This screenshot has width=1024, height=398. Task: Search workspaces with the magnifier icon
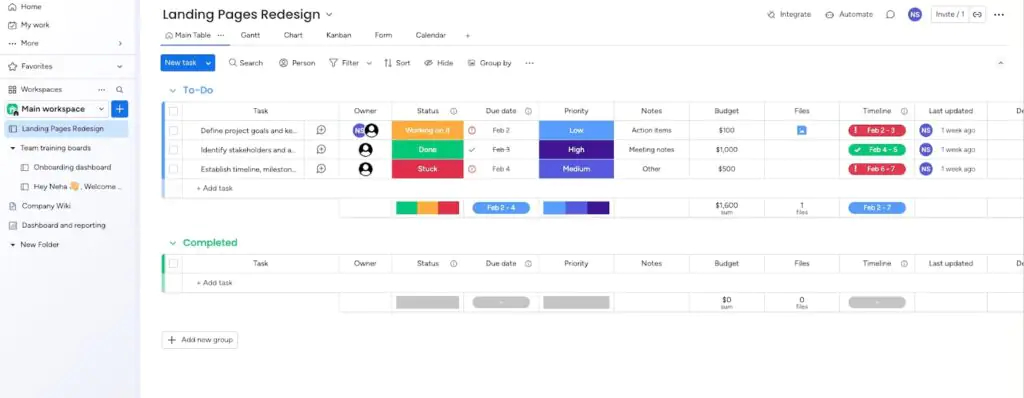(120, 90)
